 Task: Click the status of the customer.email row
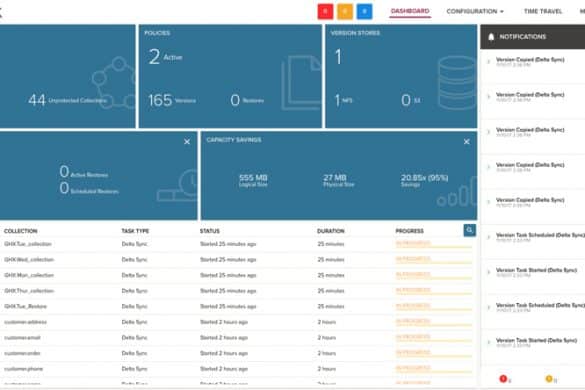pos(224,338)
